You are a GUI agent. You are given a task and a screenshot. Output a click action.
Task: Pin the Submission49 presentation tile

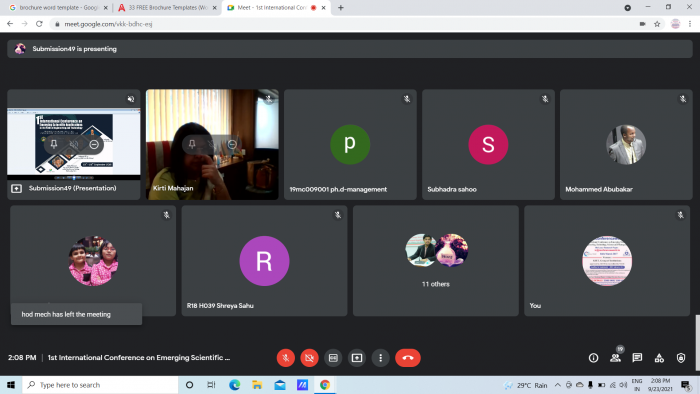pyautogui.click(x=54, y=144)
